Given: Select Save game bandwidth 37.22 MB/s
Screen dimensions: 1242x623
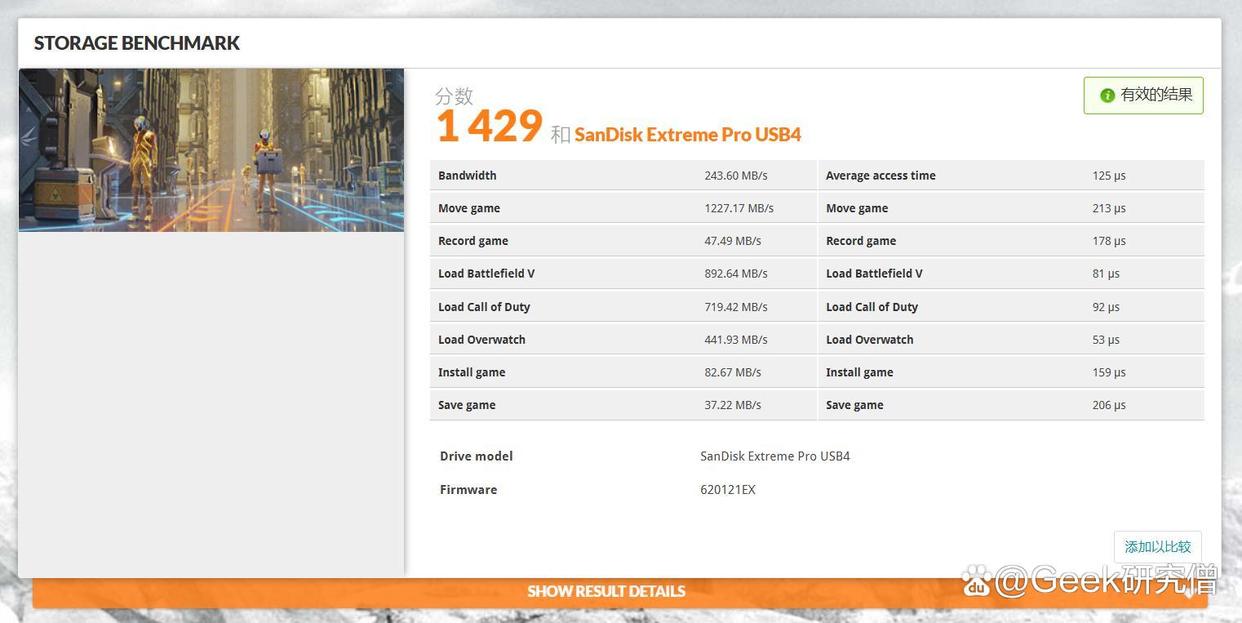Looking at the screenshot, I should (733, 405).
